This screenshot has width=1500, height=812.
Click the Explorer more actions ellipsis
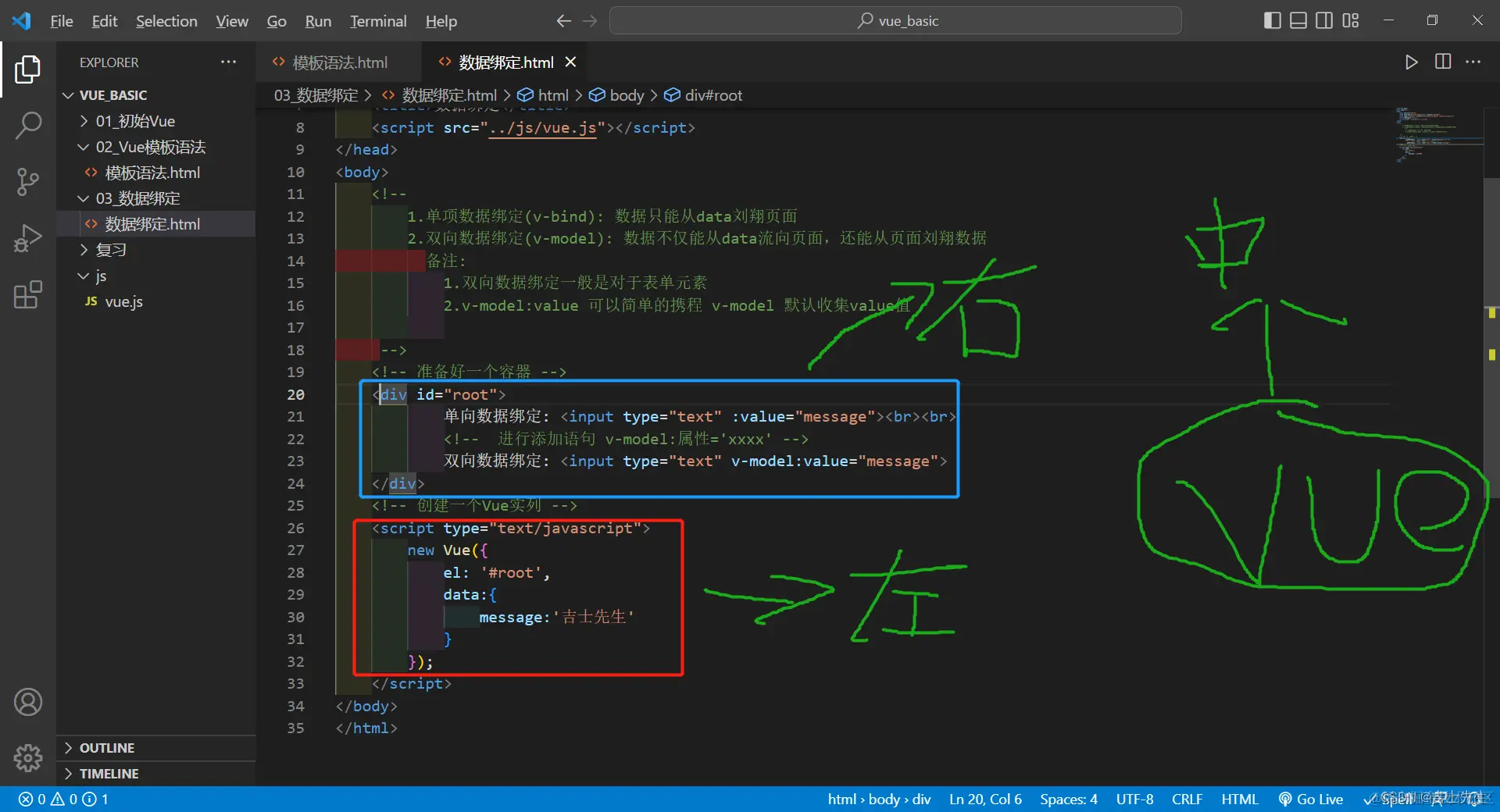tap(228, 62)
